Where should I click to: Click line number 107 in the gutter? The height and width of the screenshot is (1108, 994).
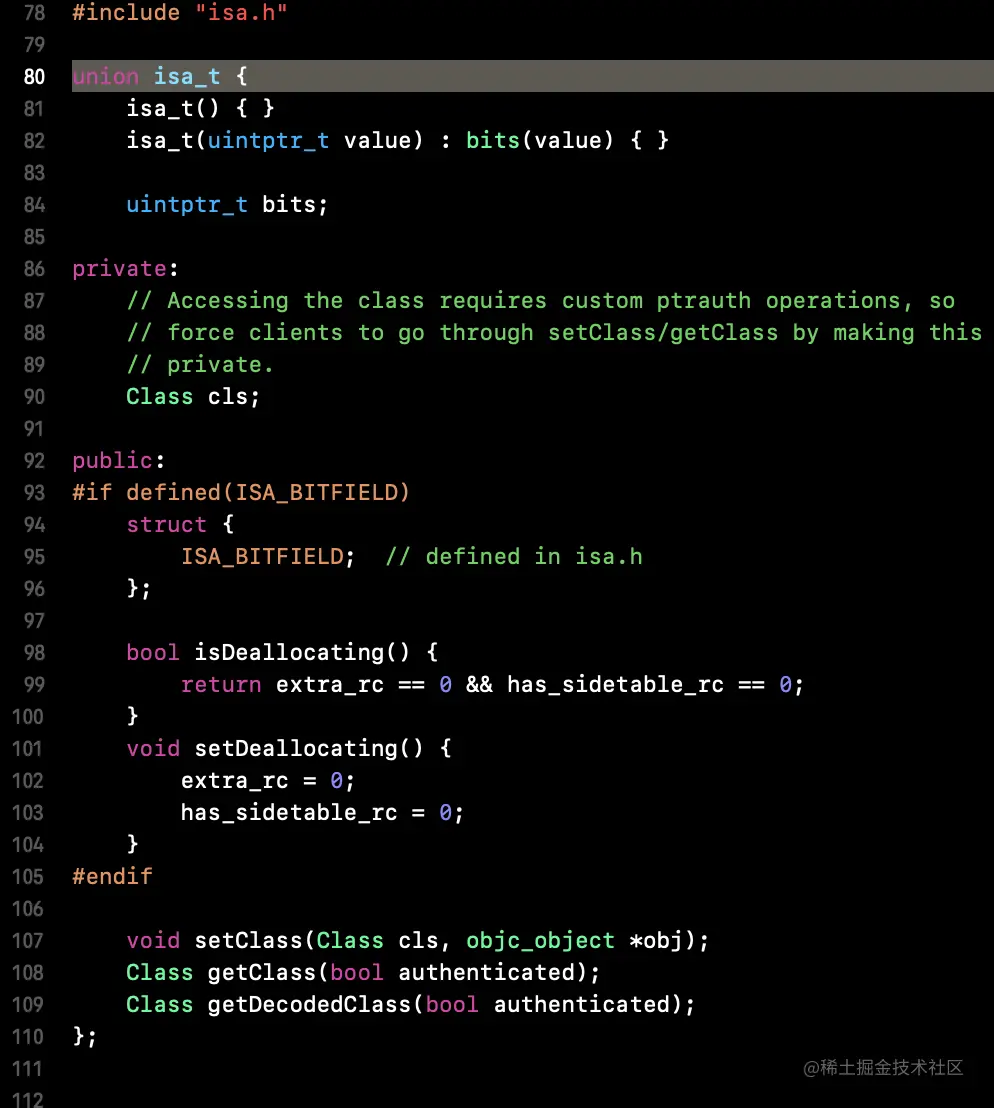(28, 941)
